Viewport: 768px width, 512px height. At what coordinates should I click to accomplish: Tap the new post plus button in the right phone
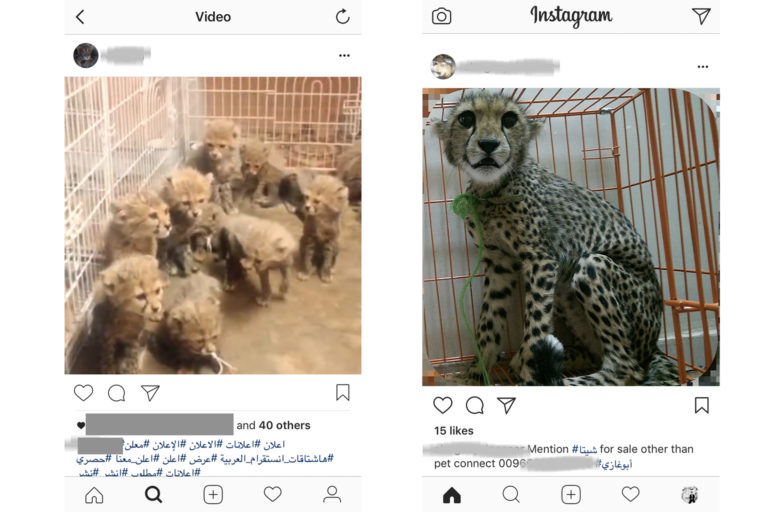tap(571, 494)
